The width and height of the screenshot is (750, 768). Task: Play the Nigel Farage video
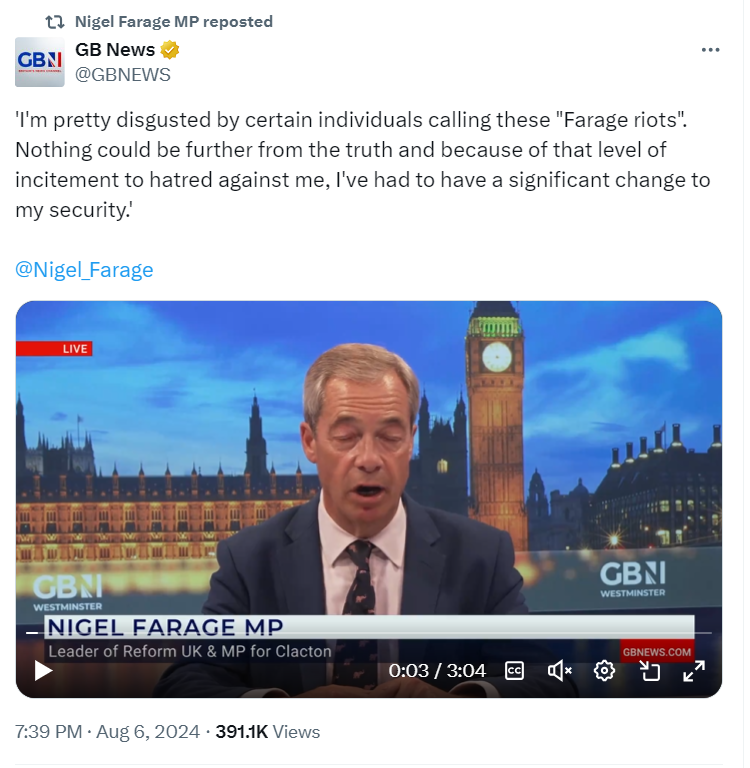coord(44,670)
